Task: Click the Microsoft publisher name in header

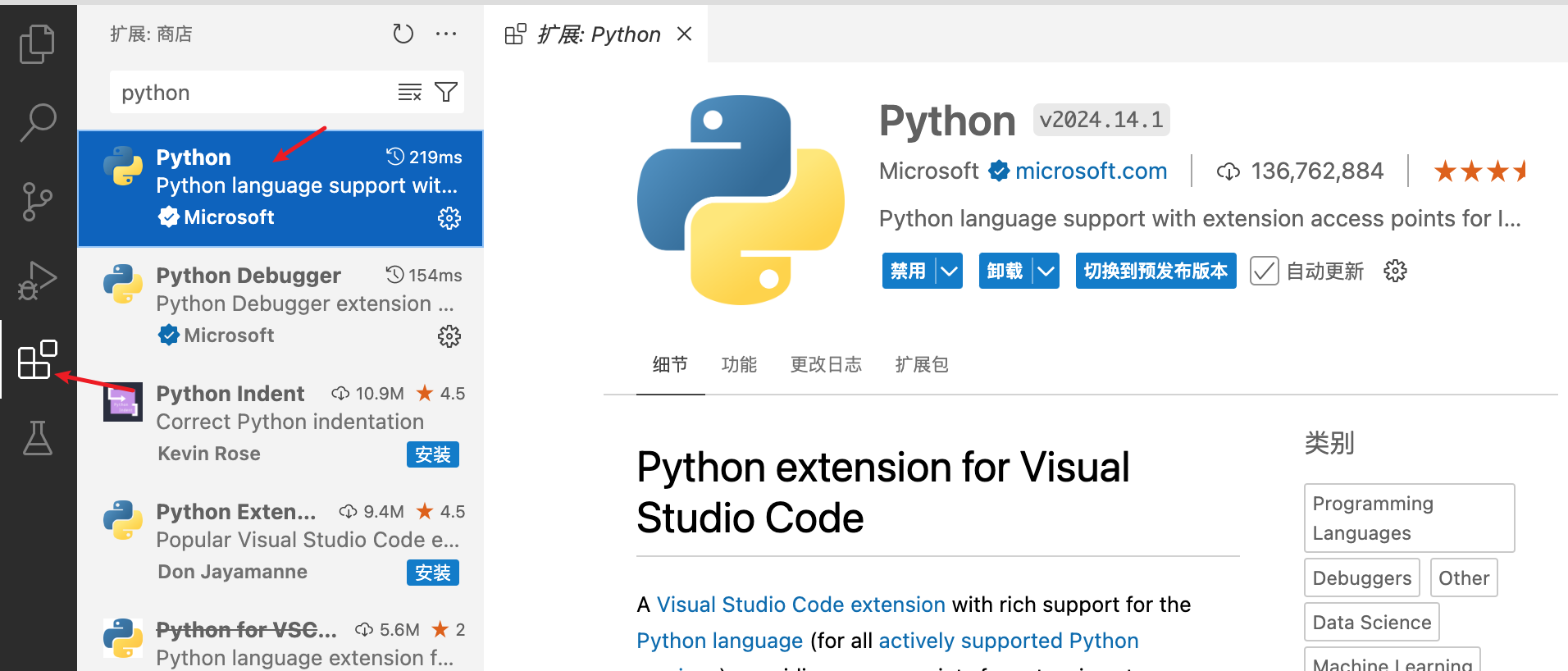Action: [929, 171]
